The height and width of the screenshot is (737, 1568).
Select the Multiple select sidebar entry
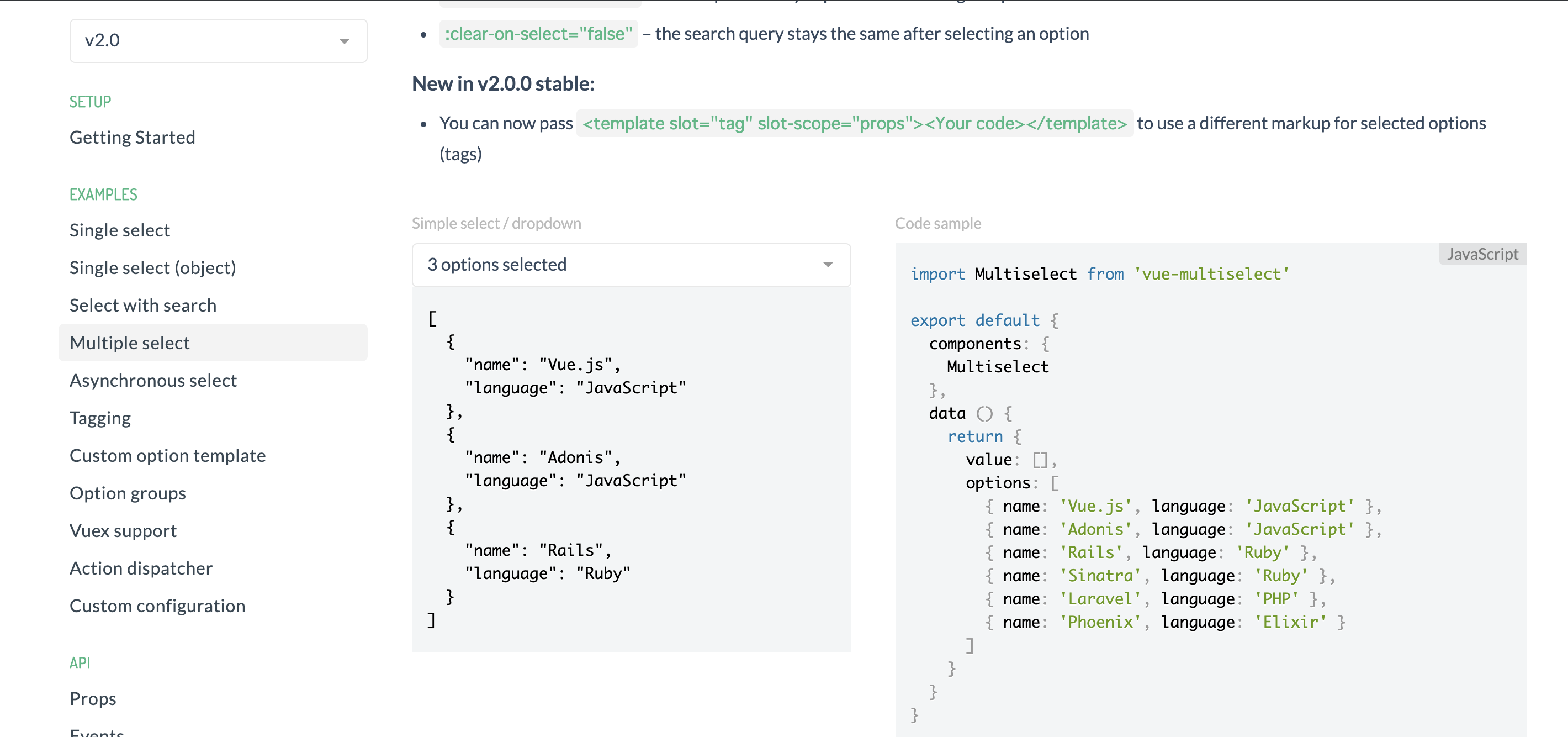(x=130, y=343)
